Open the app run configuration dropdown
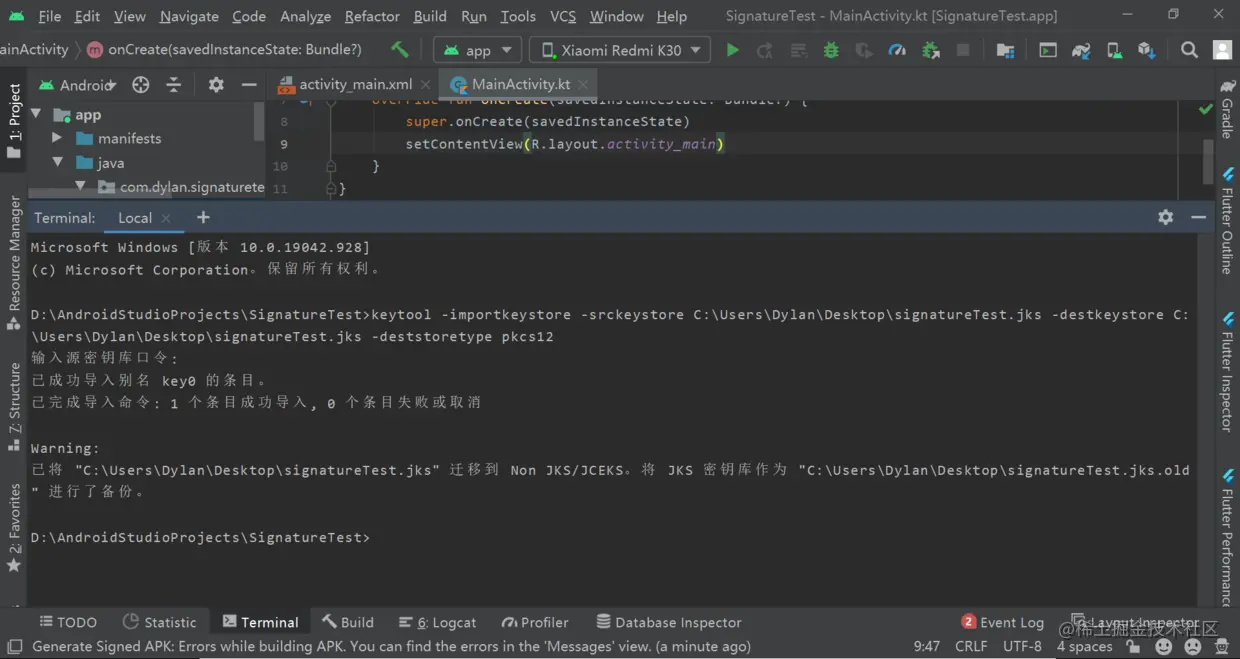 (x=478, y=50)
